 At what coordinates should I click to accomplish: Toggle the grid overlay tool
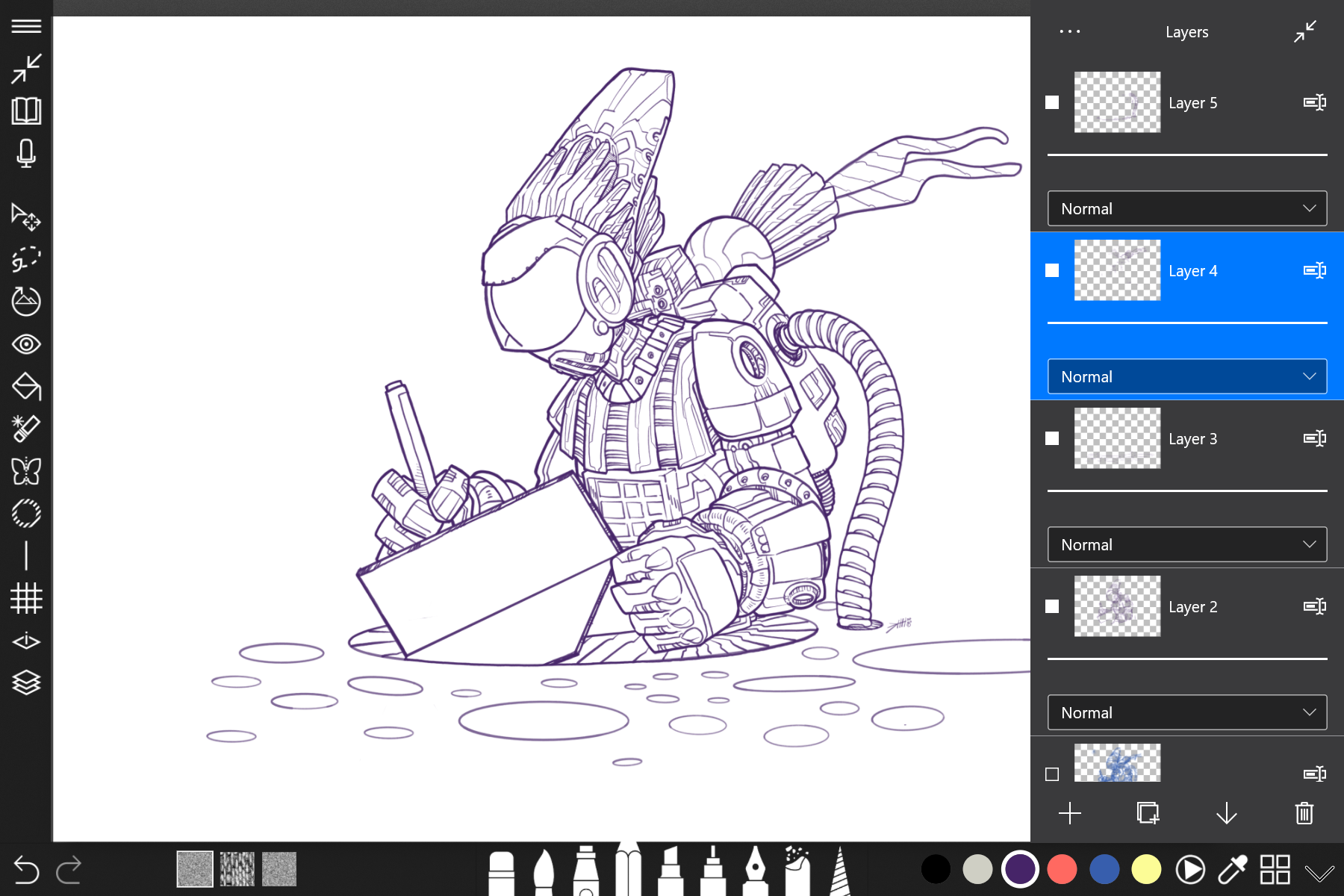tap(26, 598)
